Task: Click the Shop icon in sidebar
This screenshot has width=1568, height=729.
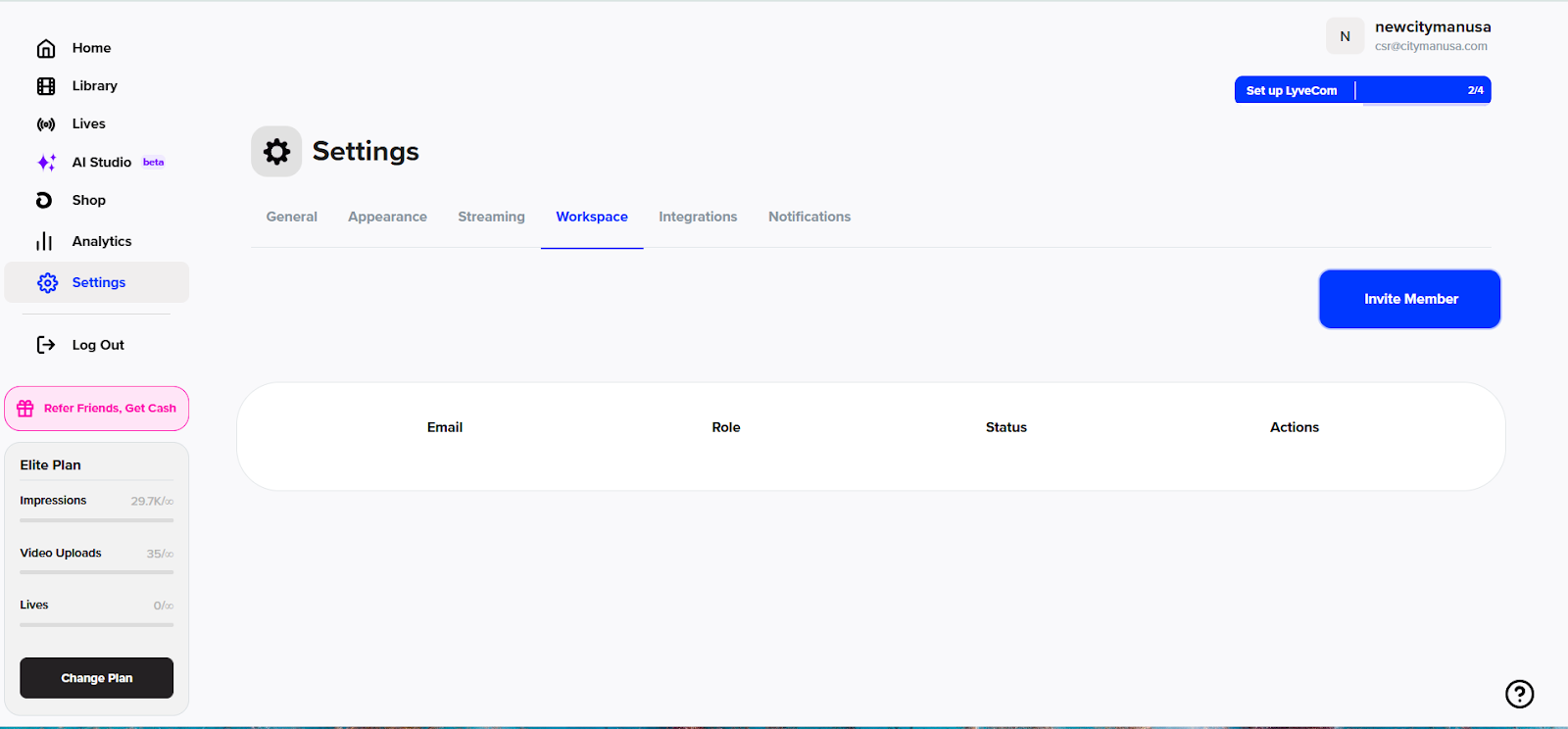Action: click(x=44, y=200)
